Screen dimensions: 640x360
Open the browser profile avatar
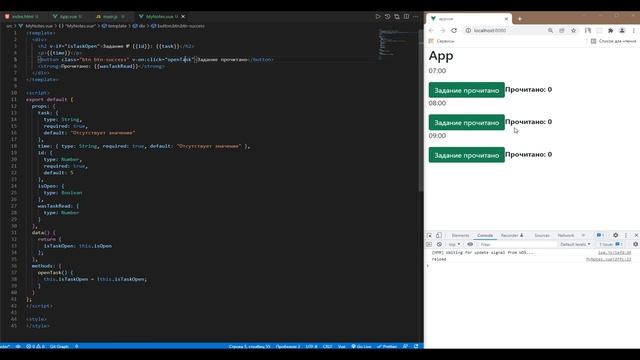pos(622,31)
